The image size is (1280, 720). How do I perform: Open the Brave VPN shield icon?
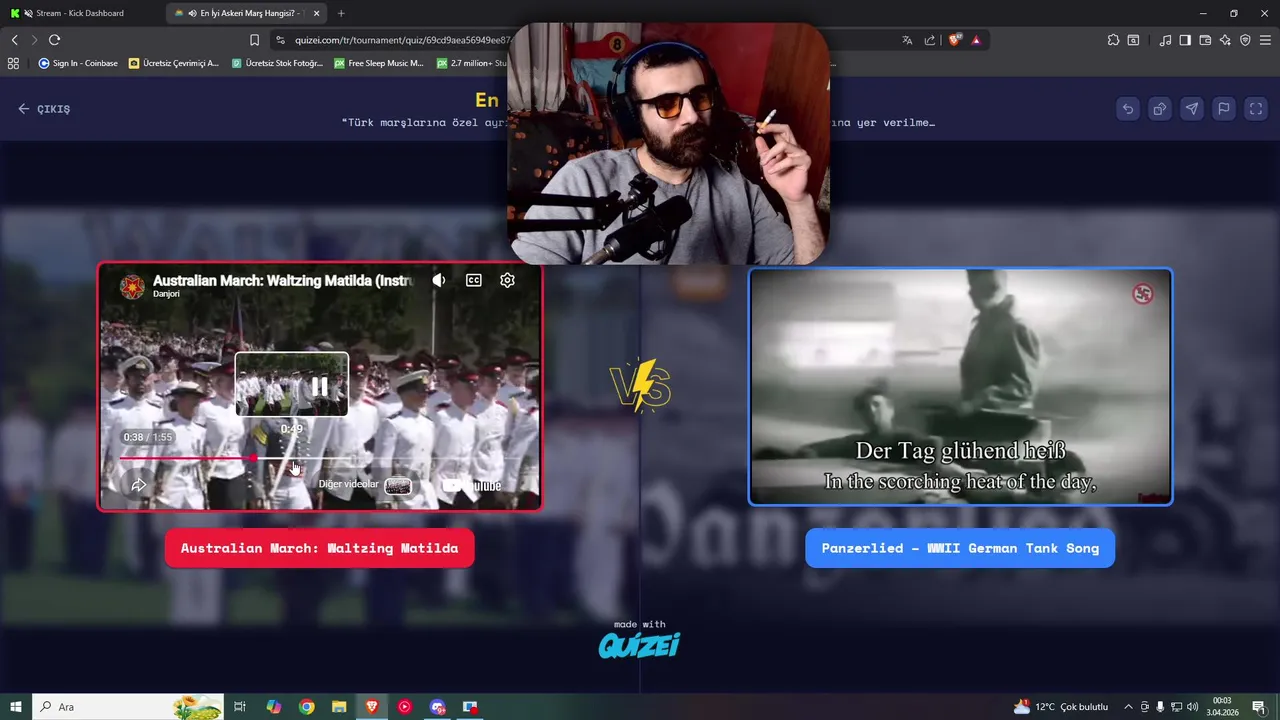click(x=1245, y=40)
